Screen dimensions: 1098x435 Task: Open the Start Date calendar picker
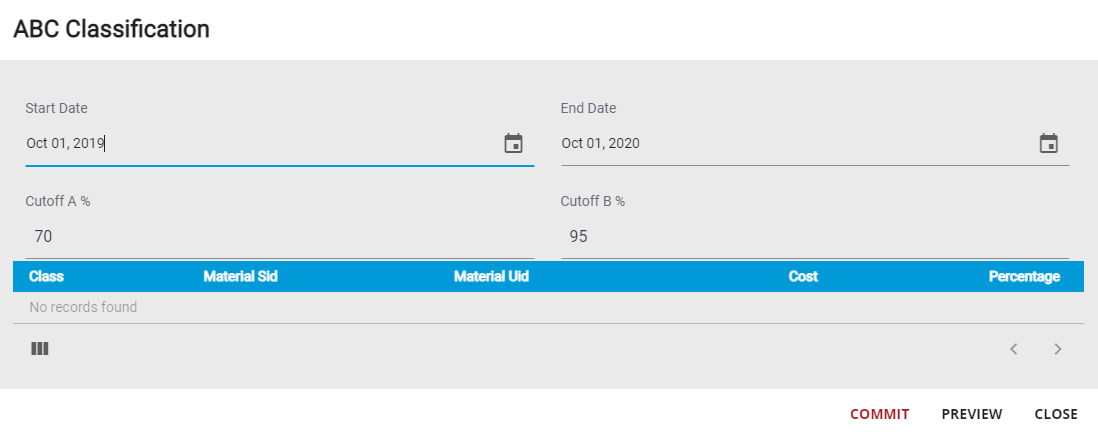click(513, 144)
